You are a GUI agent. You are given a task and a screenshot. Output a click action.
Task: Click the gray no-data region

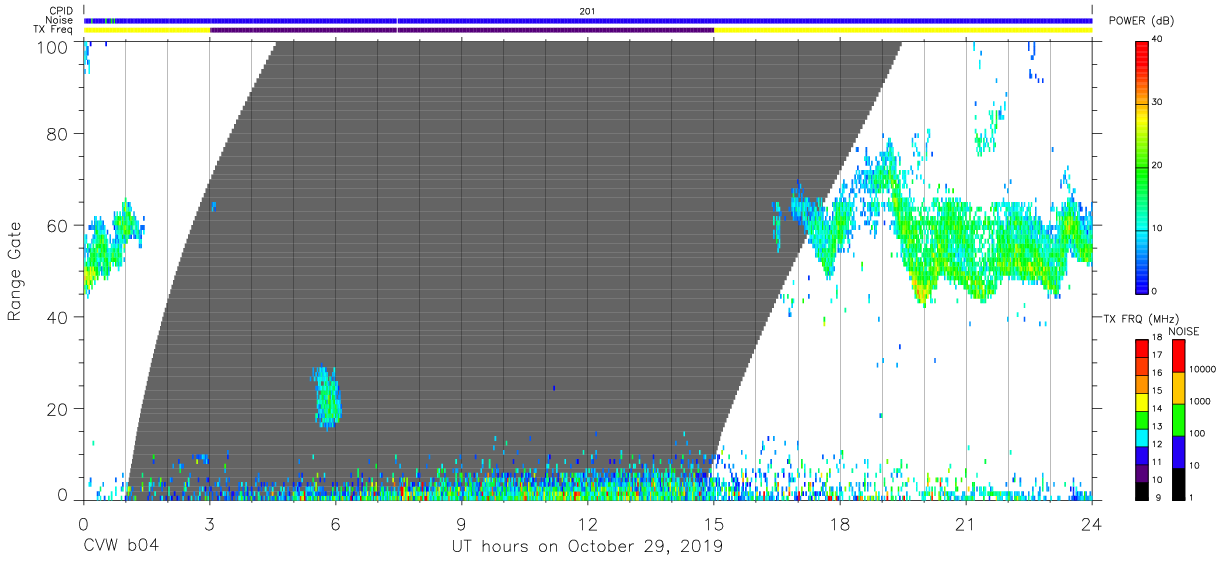click(500, 250)
